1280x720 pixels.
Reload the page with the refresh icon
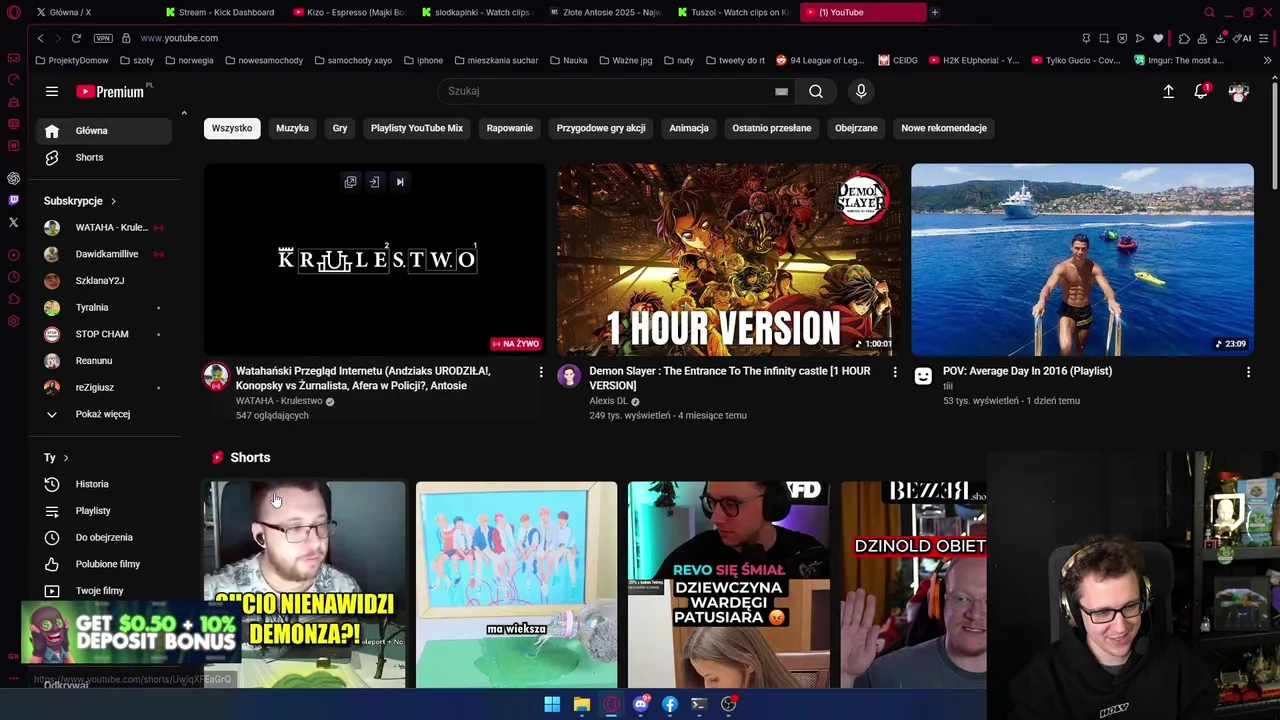click(x=76, y=38)
